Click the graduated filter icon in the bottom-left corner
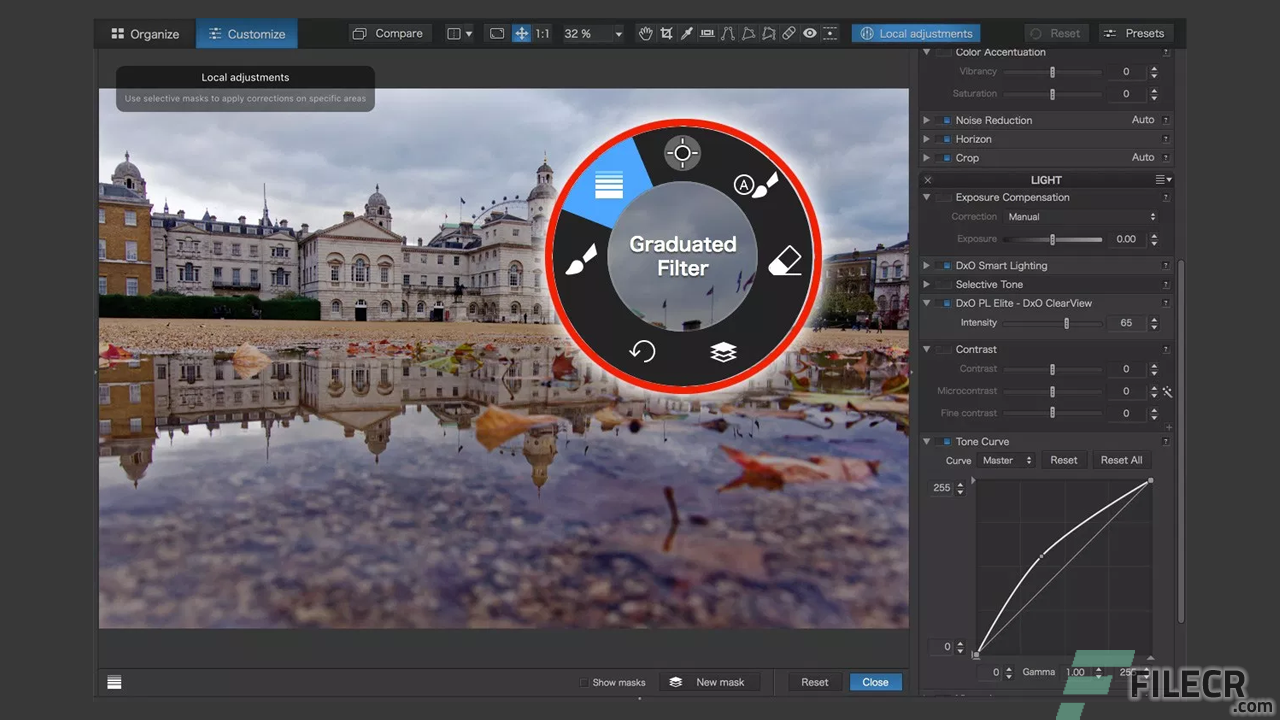Image resolution: width=1280 pixels, height=720 pixels. (115, 682)
